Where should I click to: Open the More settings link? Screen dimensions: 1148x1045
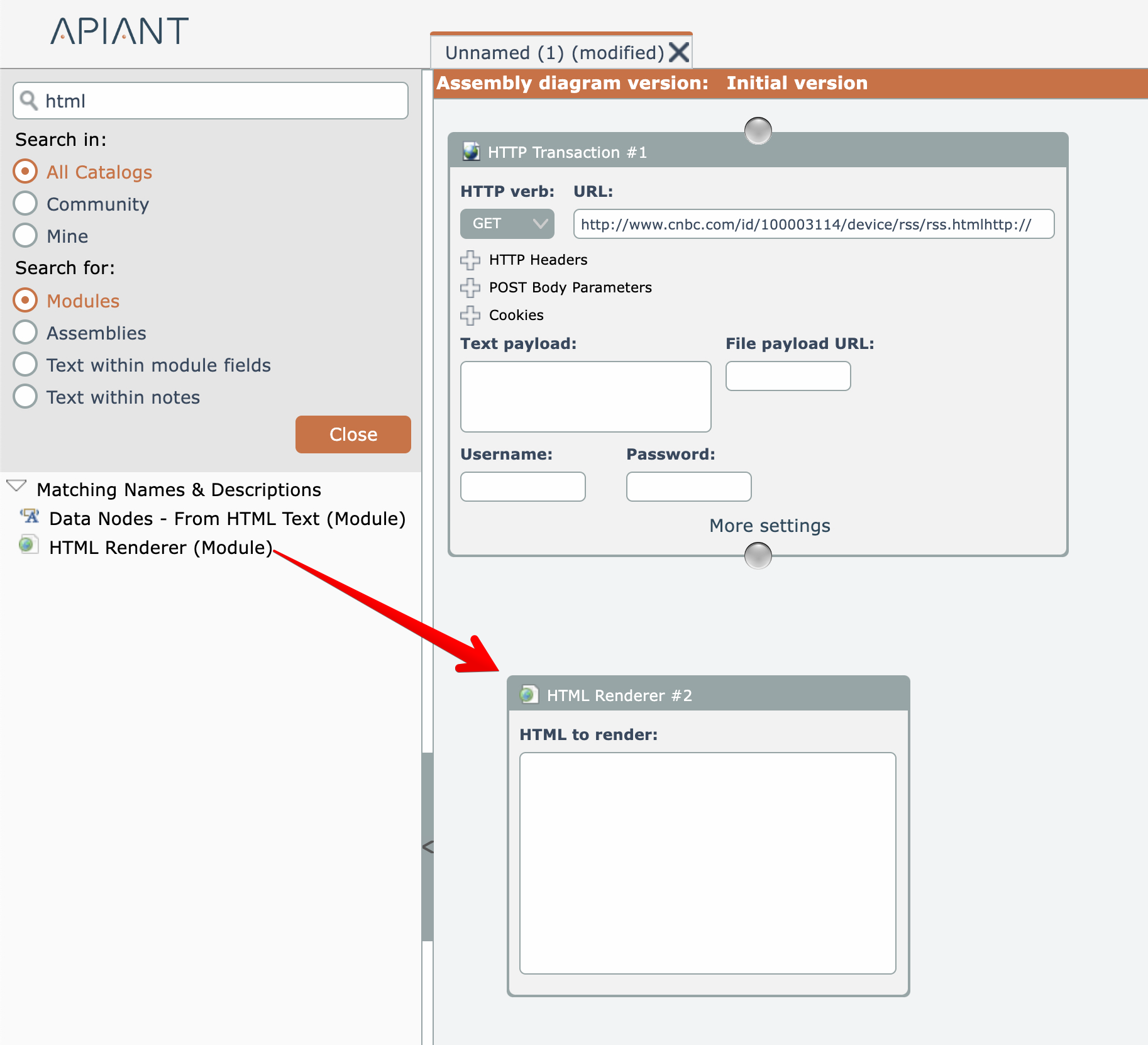(769, 526)
